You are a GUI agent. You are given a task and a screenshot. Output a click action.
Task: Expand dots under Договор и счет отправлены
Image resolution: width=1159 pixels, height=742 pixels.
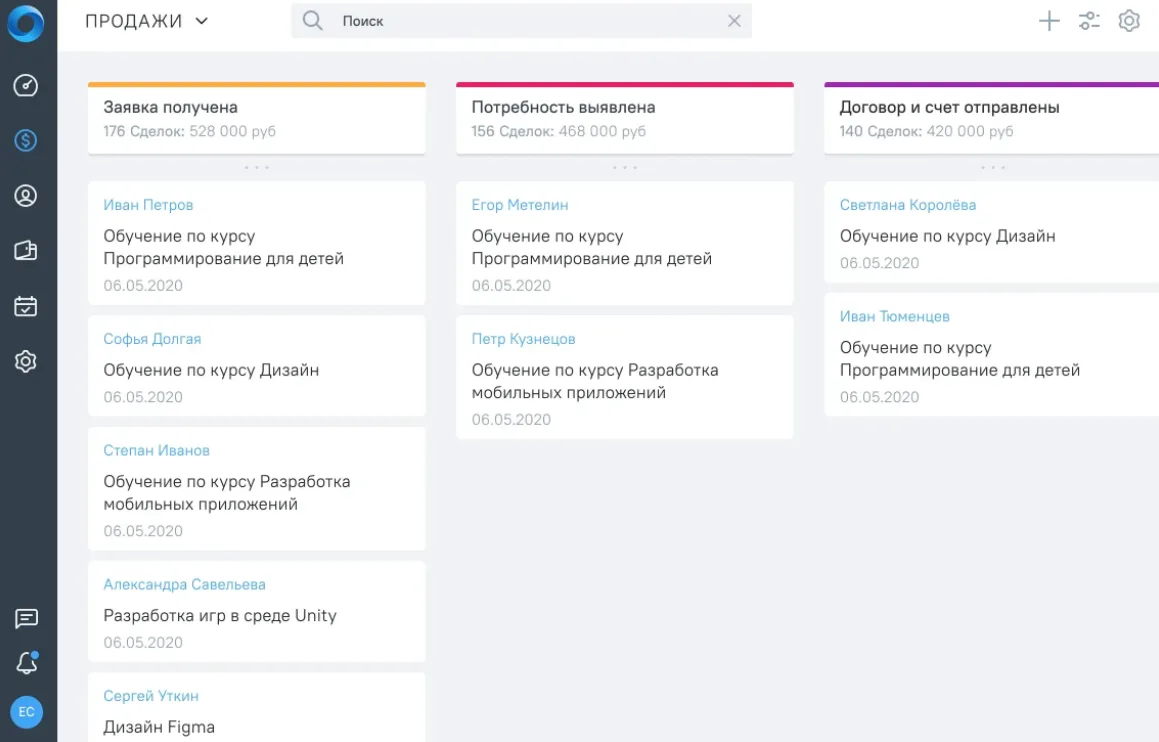point(993,168)
